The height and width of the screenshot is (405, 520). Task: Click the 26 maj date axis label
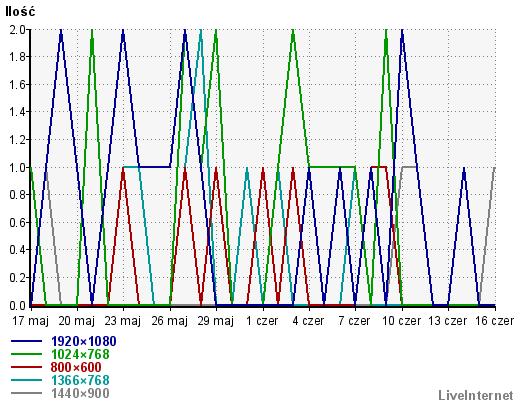point(170,321)
